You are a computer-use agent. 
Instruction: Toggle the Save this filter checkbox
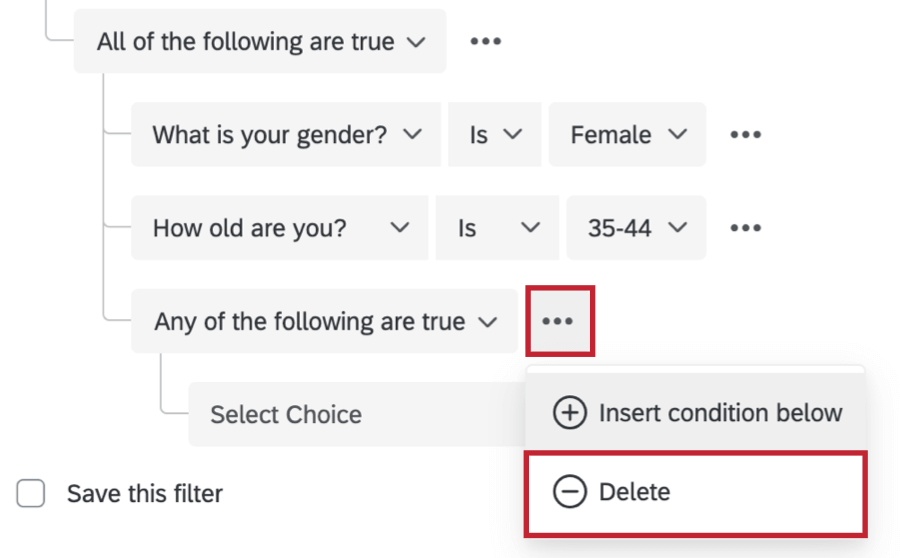(31, 493)
